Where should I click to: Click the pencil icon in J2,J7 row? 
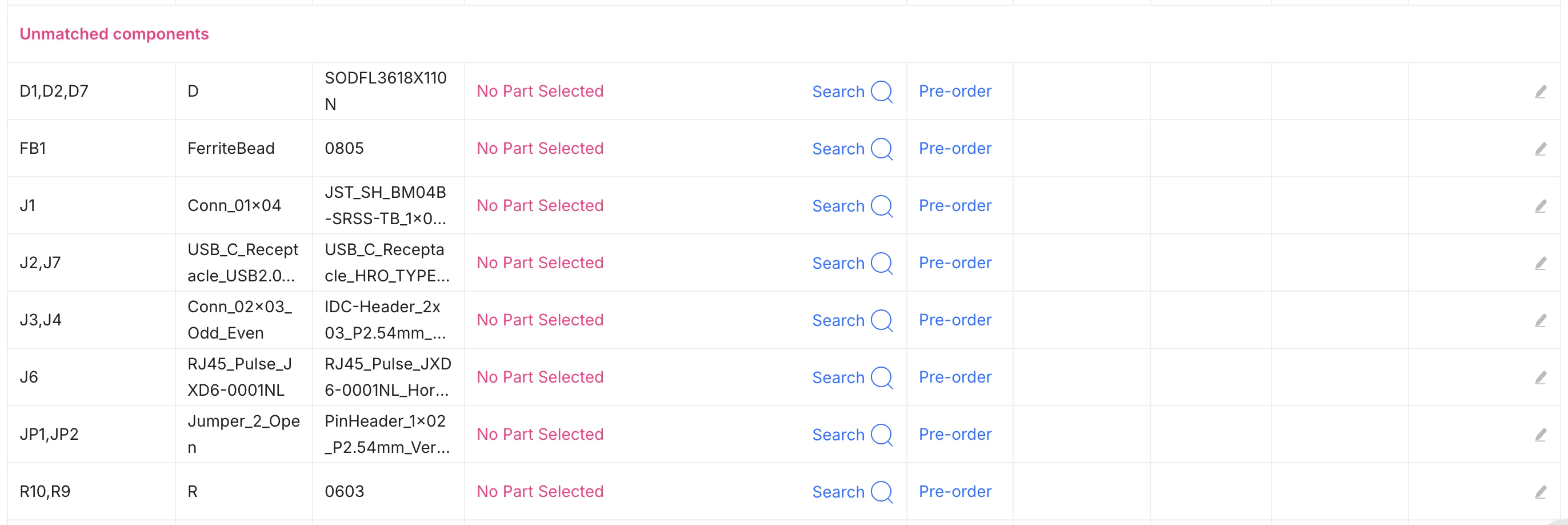click(x=1540, y=264)
